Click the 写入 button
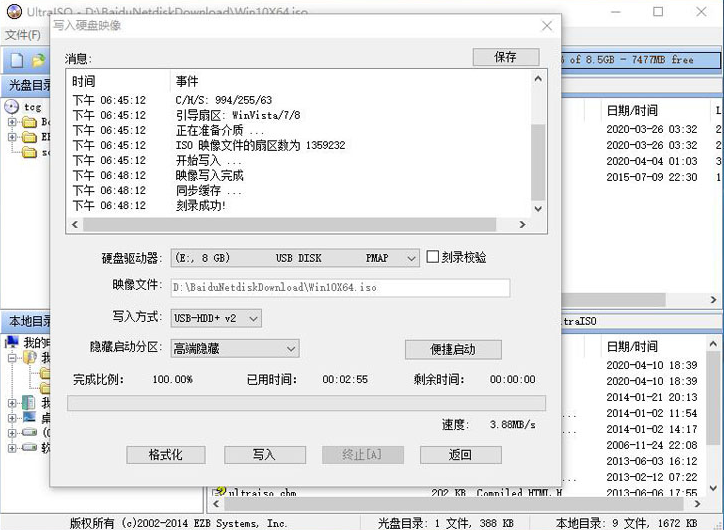724x530 pixels. [x=263, y=454]
